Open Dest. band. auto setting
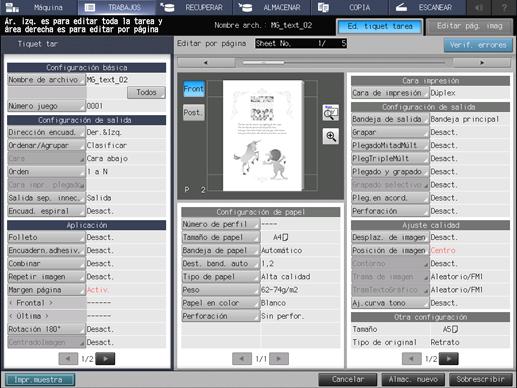517x388 pixels. click(221, 263)
